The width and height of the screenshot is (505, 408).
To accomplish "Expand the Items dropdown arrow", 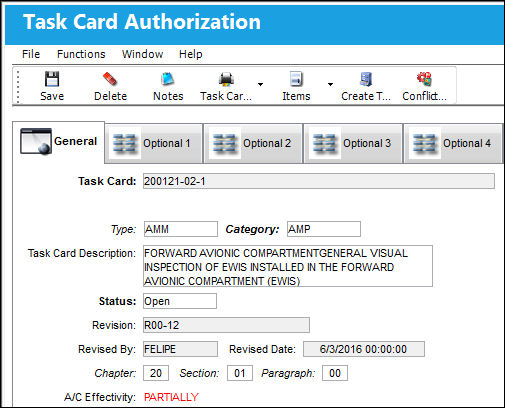I will (330, 84).
